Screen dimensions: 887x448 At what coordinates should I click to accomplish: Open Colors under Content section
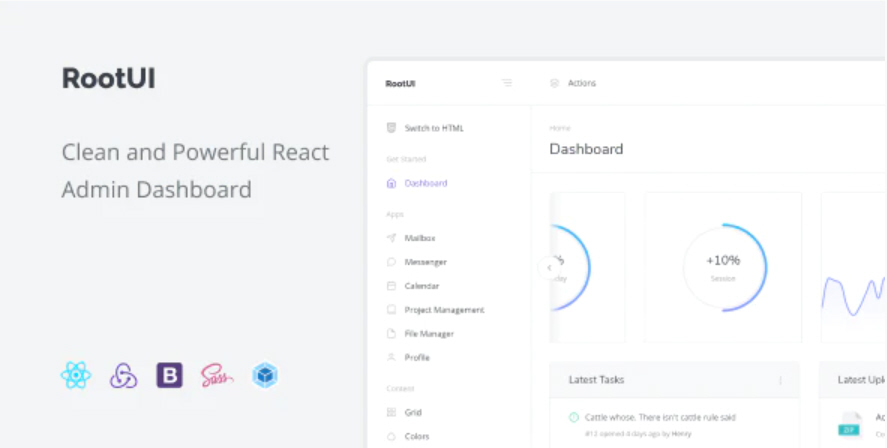[417, 436]
